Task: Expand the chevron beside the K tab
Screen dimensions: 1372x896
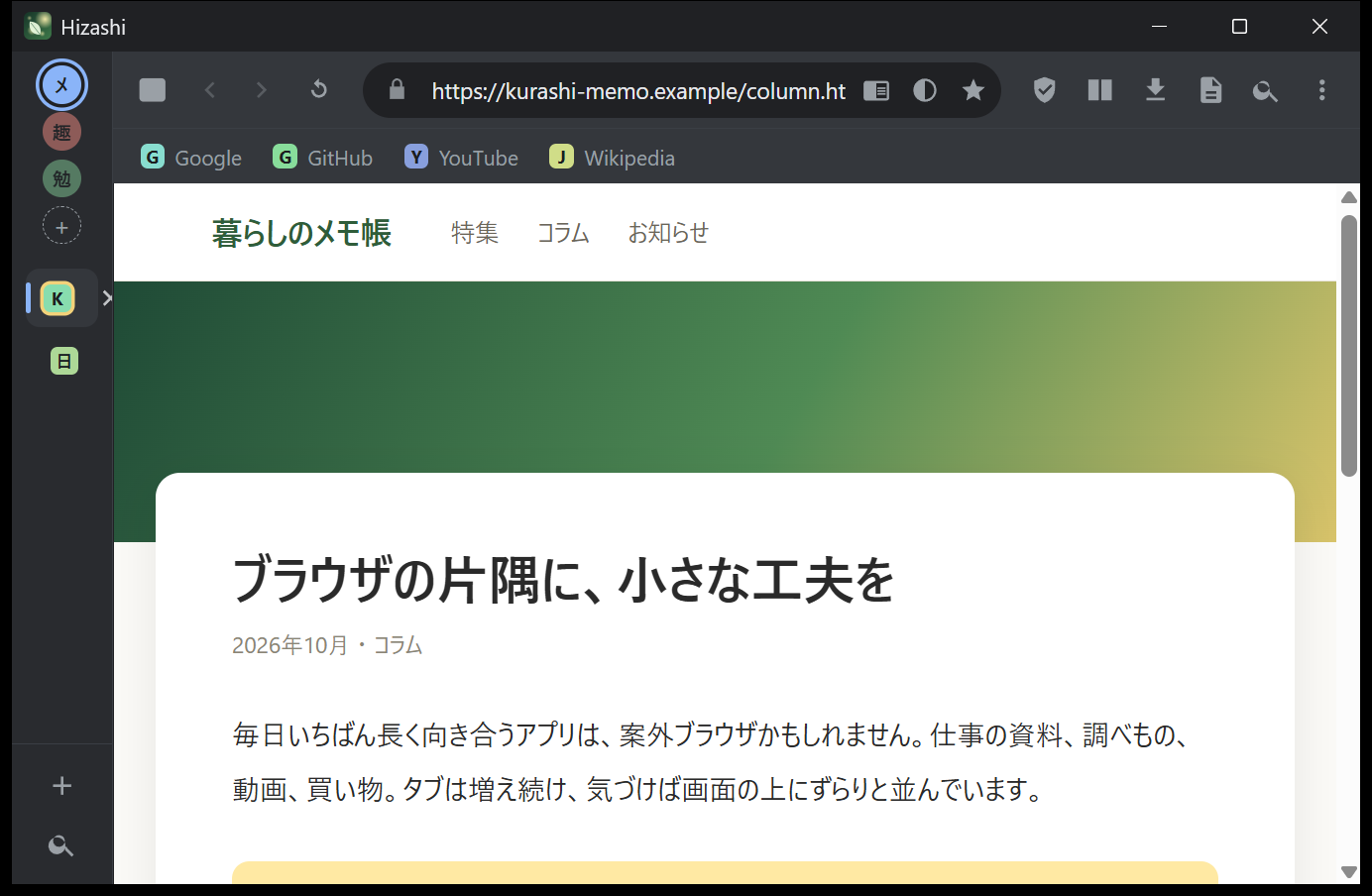Action: 107,298
